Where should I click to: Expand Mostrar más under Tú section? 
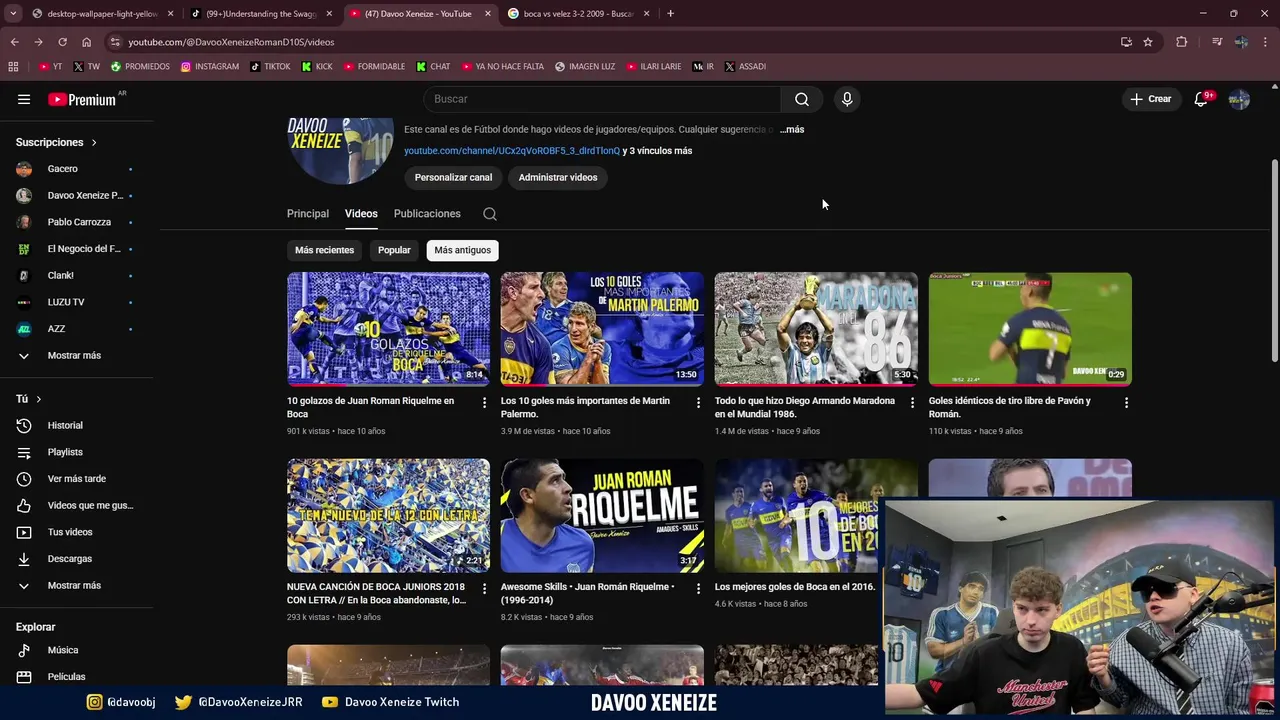[x=76, y=586]
